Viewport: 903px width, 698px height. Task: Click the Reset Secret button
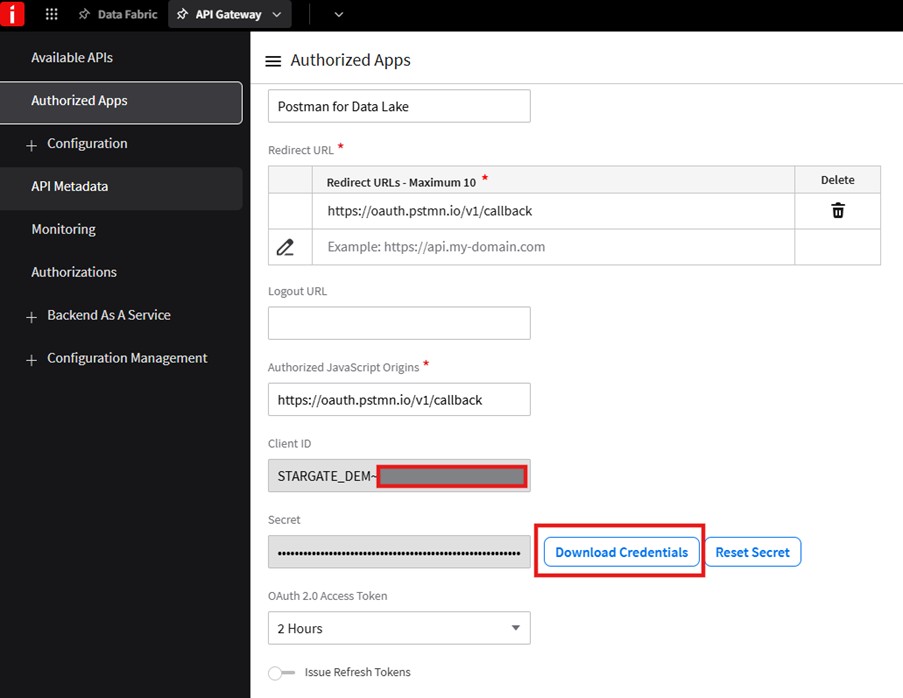pos(752,552)
